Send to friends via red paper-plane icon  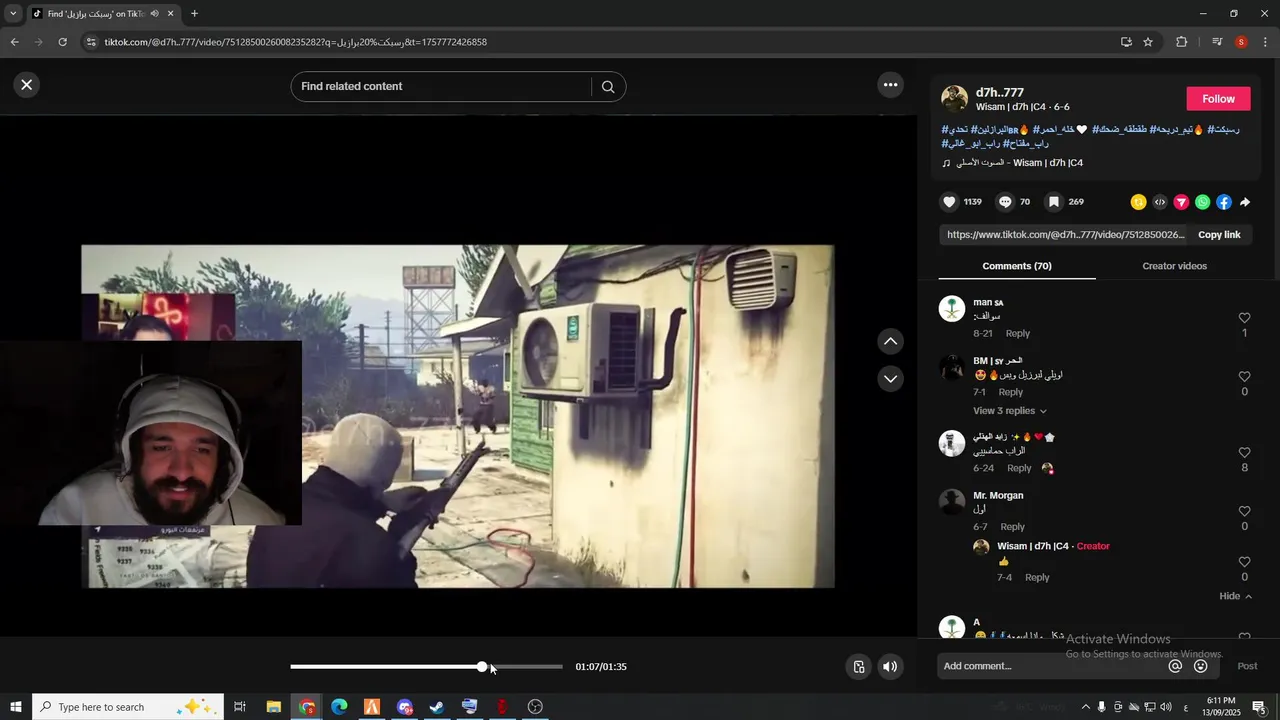(1181, 202)
